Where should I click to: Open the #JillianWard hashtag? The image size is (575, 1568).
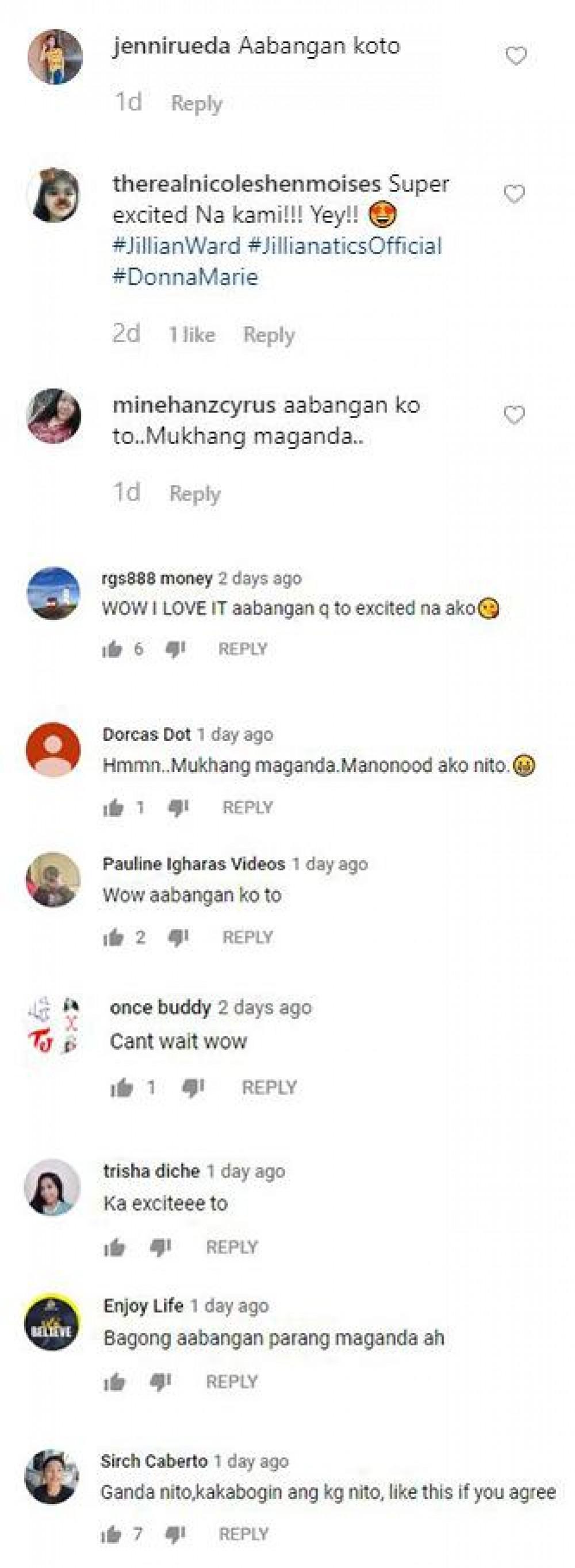tap(177, 246)
